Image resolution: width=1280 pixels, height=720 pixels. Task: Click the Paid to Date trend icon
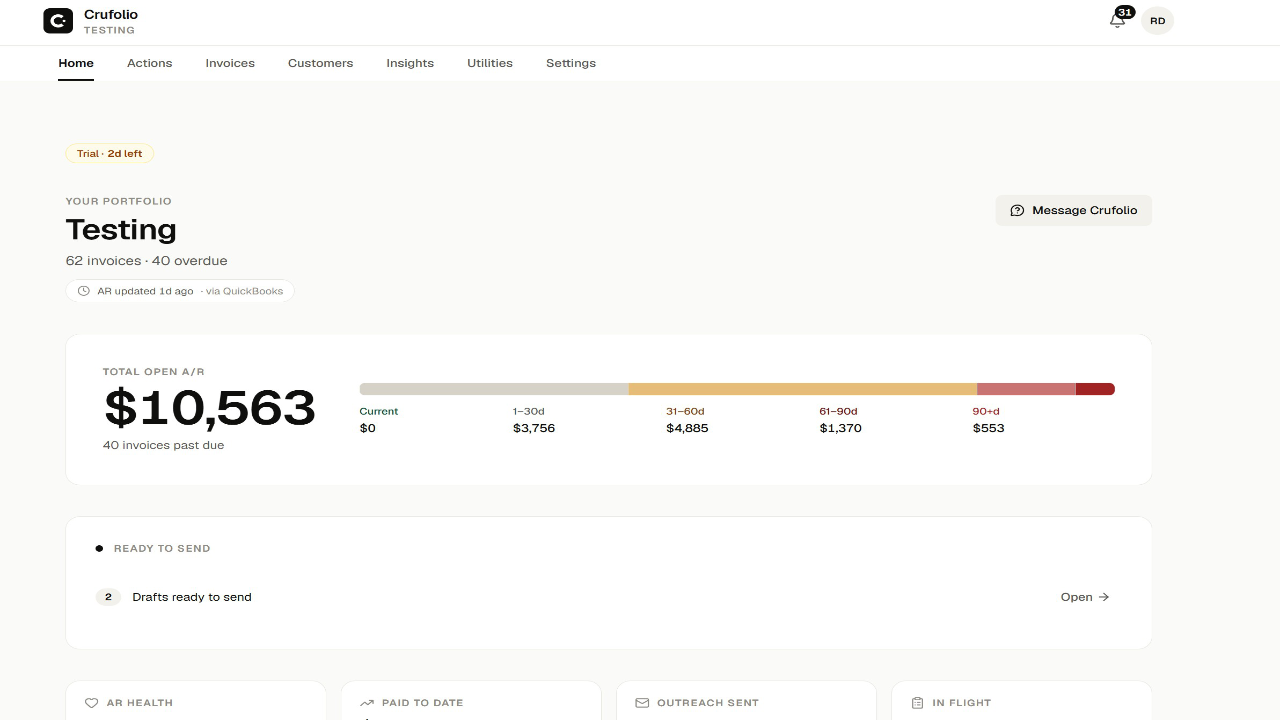367,703
